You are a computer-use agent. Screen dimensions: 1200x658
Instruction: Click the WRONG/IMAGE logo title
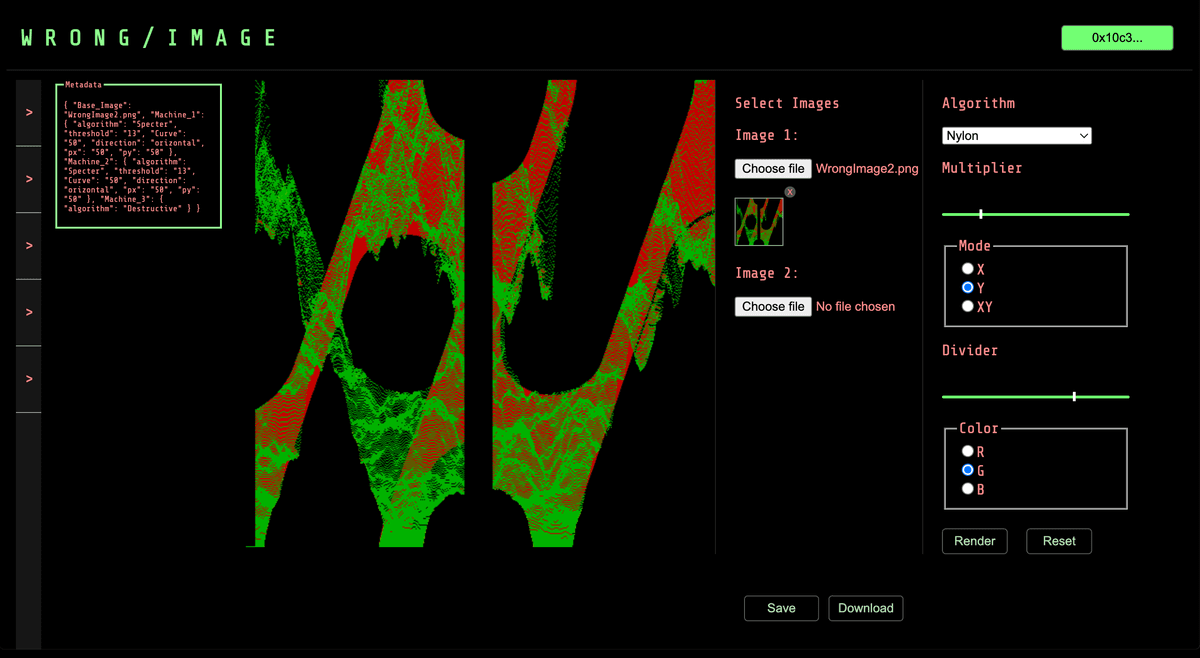[x=149, y=39]
